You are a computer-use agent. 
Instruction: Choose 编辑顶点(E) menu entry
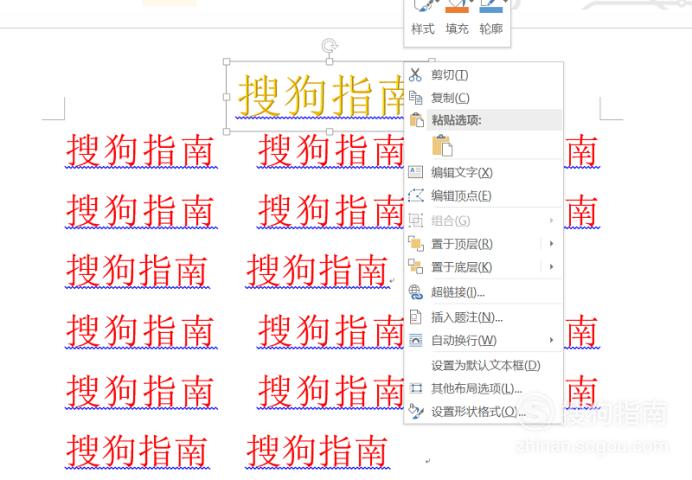461,195
